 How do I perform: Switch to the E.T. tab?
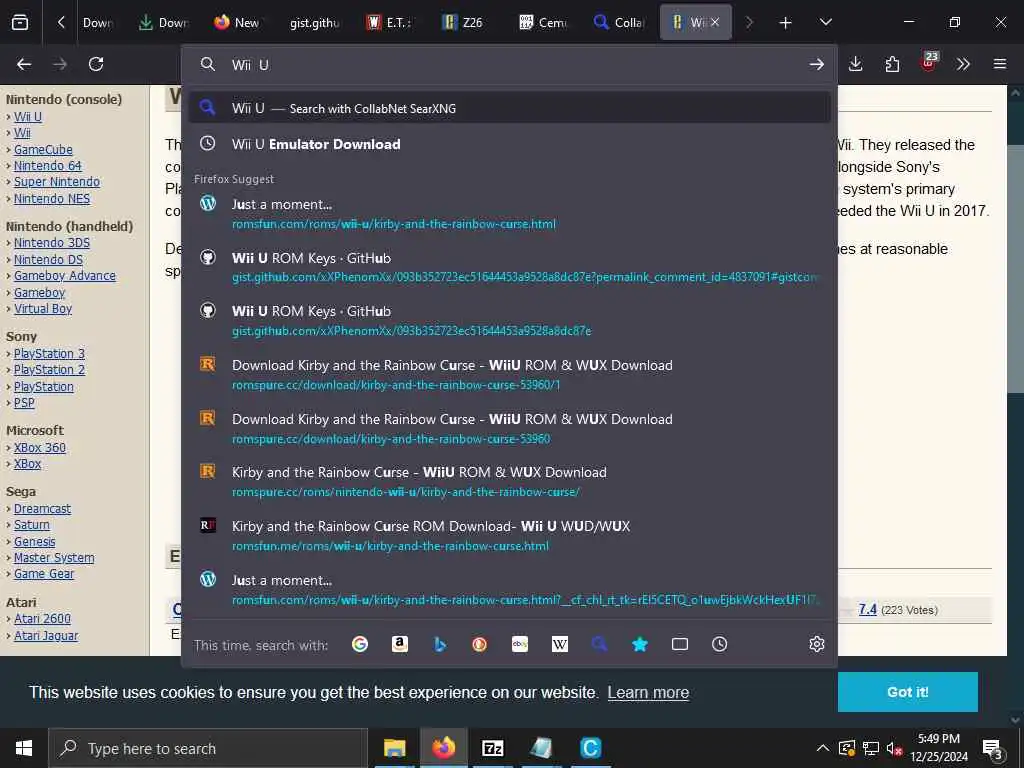point(391,23)
